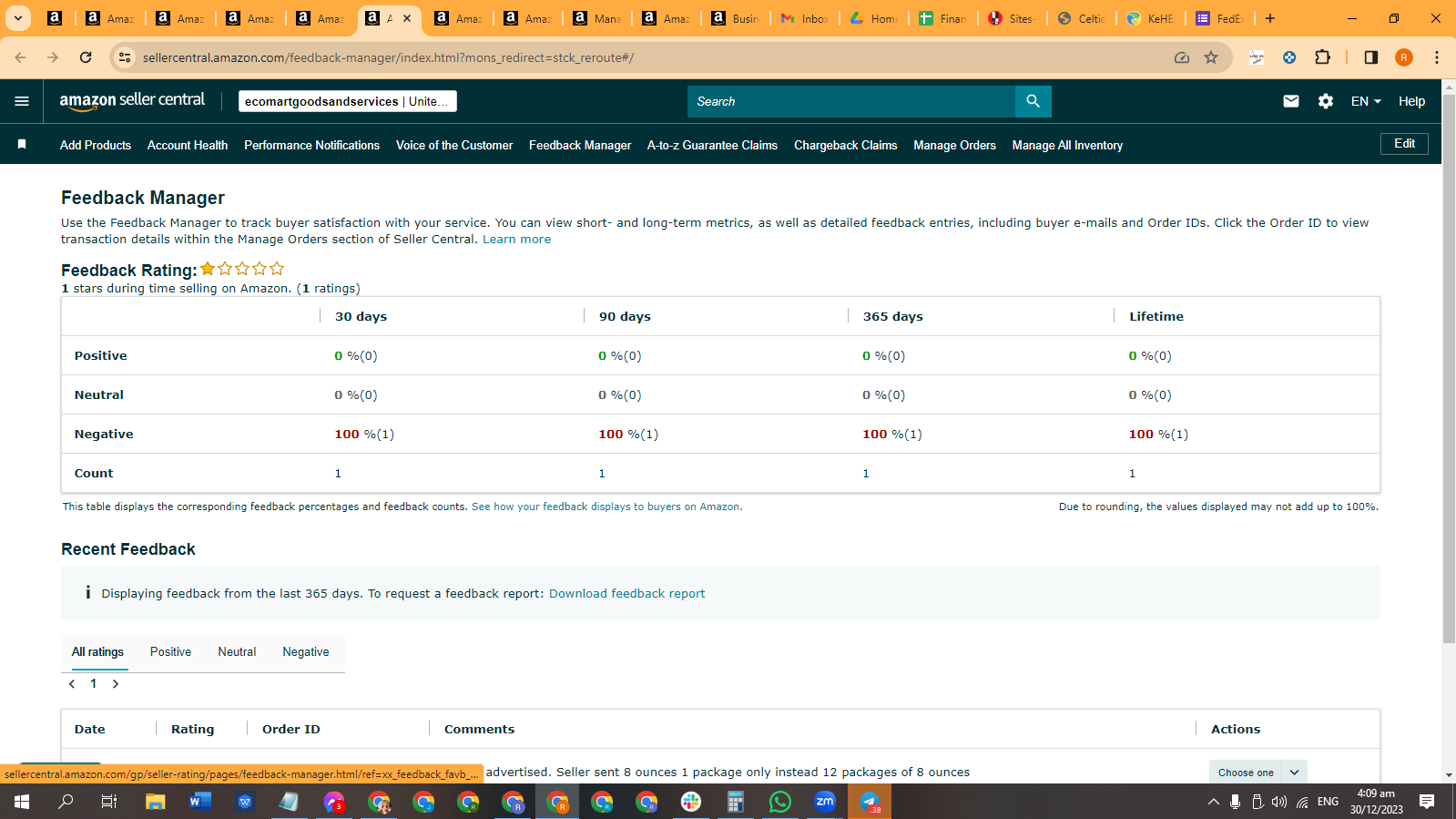Open File Explorer from the taskbar
1456x819 pixels.
[x=156, y=802]
